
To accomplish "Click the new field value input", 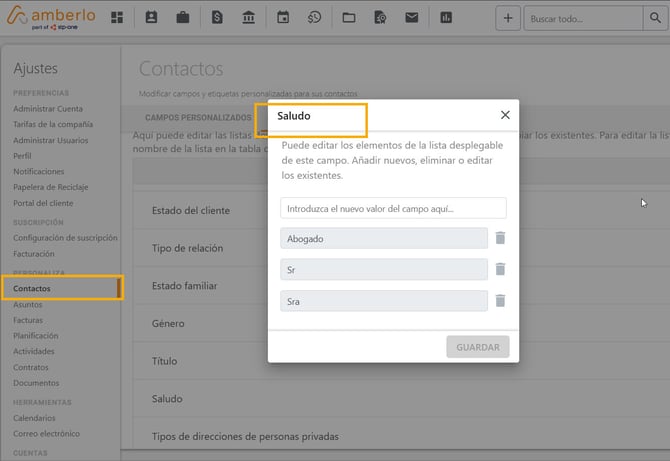I will [x=394, y=208].
